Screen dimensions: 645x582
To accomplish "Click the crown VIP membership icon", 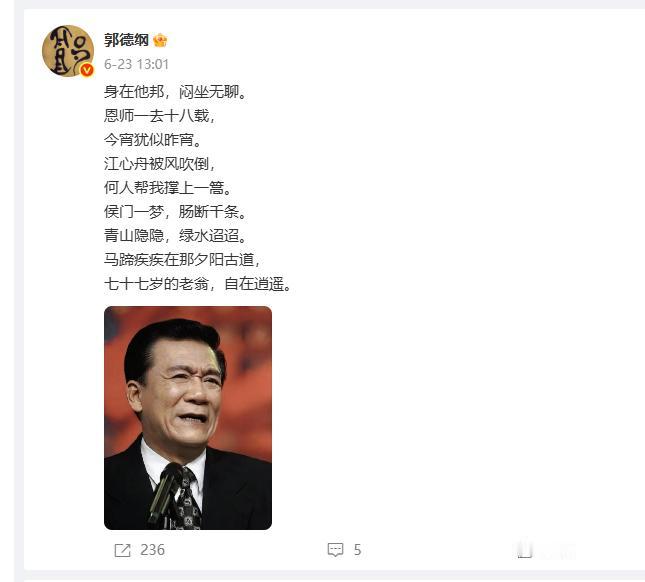I will click(x=160, y=40).
